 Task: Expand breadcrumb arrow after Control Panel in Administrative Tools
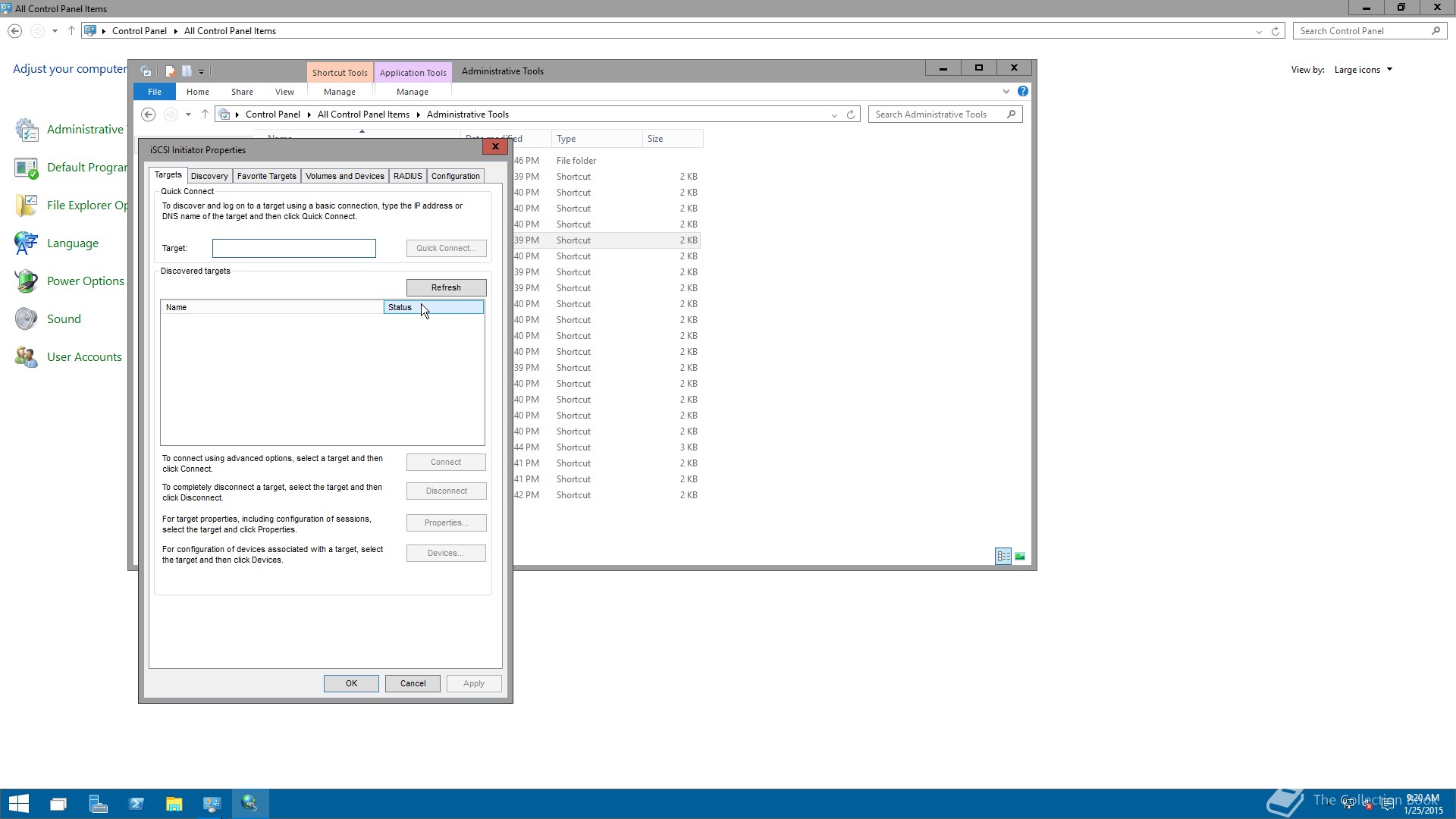tap(309, 115)
